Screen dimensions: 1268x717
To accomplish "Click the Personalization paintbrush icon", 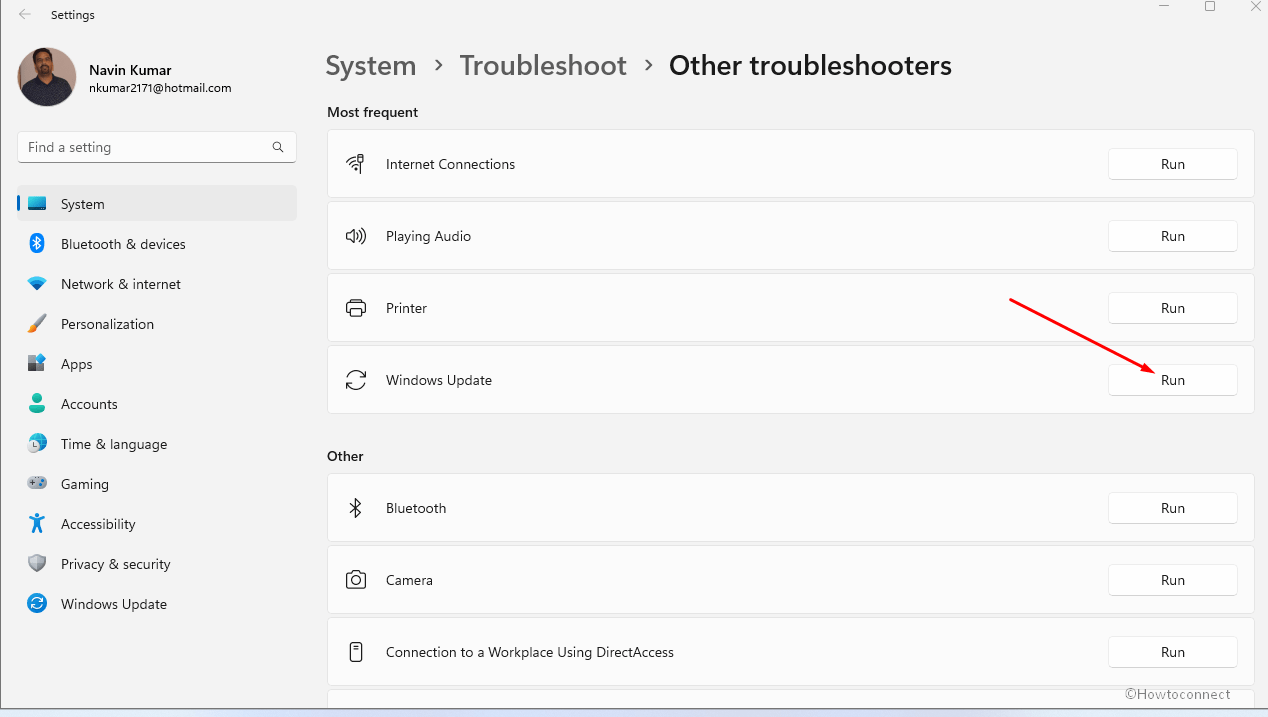I will [x=37, y=324].
